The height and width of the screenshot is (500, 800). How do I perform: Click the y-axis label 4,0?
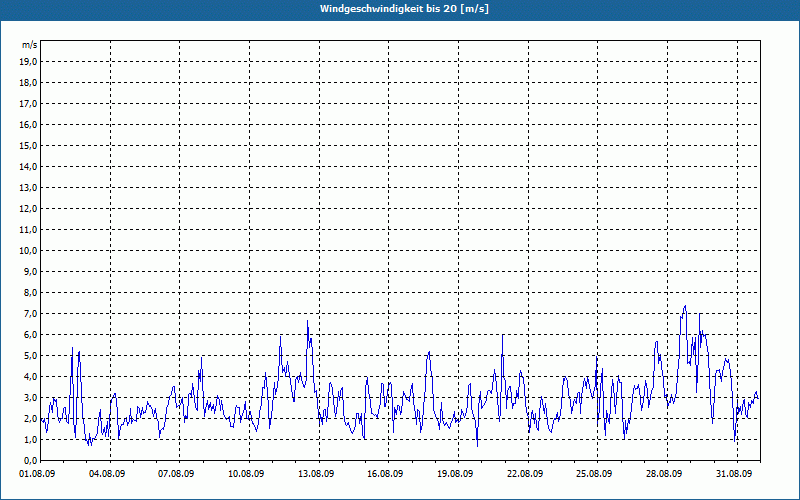[x=31, y=377]
